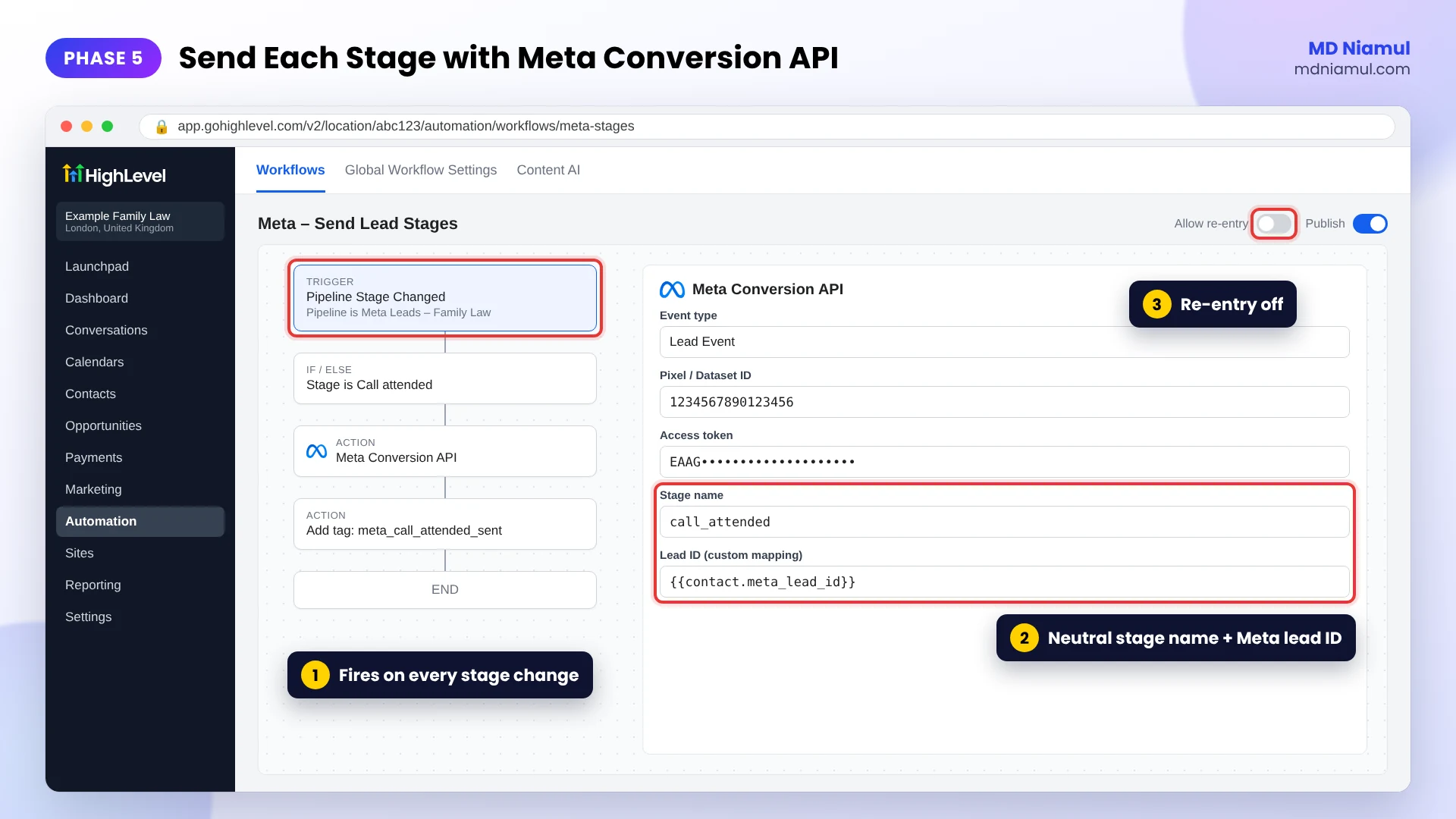Open the Content AI tab
This screenshot has height=819, width=1456.
pyautogui.click(x=548, y=170)
